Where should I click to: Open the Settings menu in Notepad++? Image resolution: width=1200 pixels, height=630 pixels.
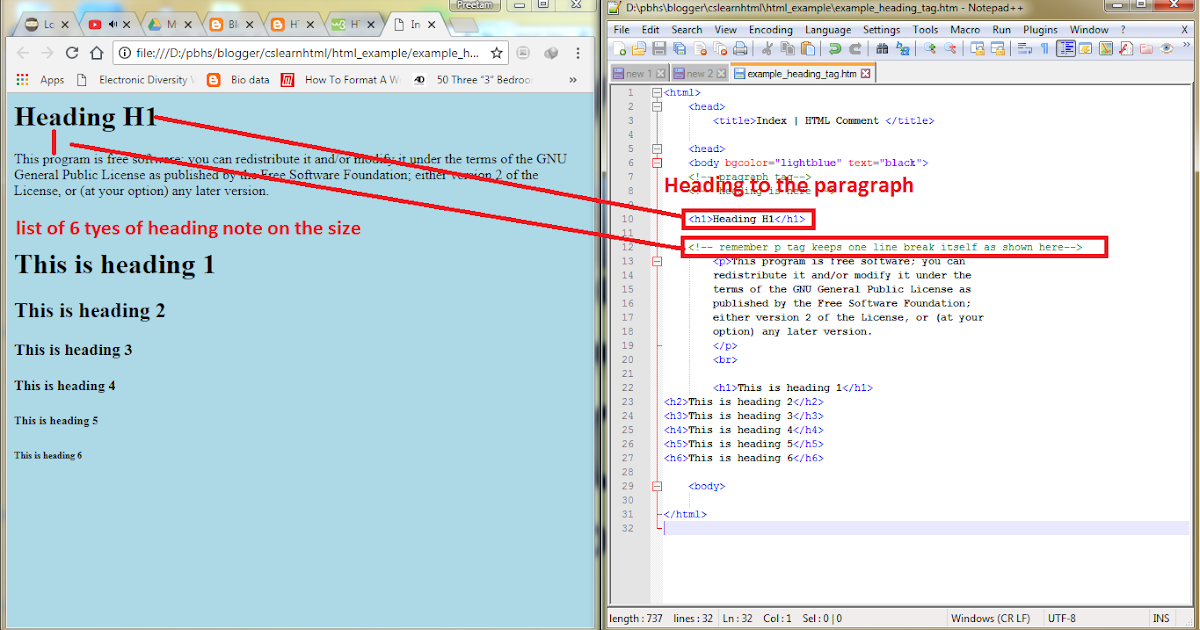(881, 30)
